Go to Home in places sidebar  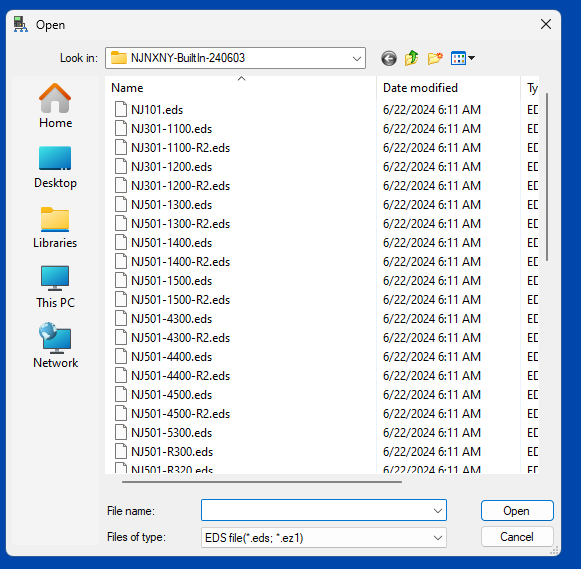(x=55, y=106)
